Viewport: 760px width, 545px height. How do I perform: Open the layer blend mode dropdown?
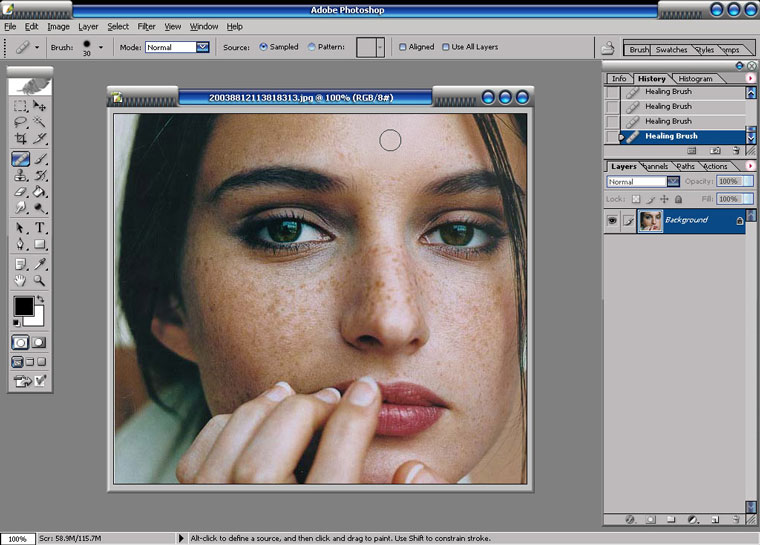(673, 182)
